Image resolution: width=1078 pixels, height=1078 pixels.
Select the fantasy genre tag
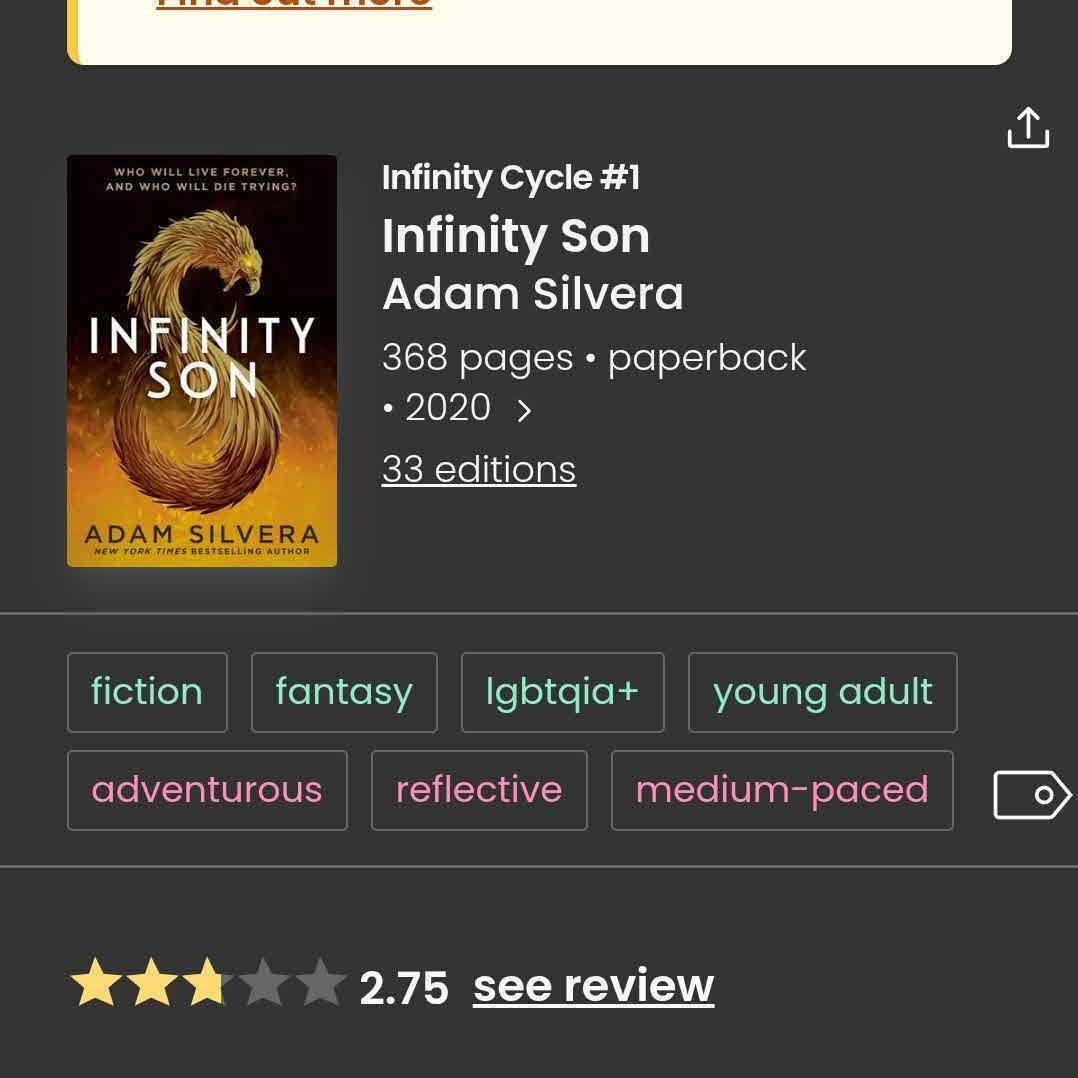pos(343,692)
